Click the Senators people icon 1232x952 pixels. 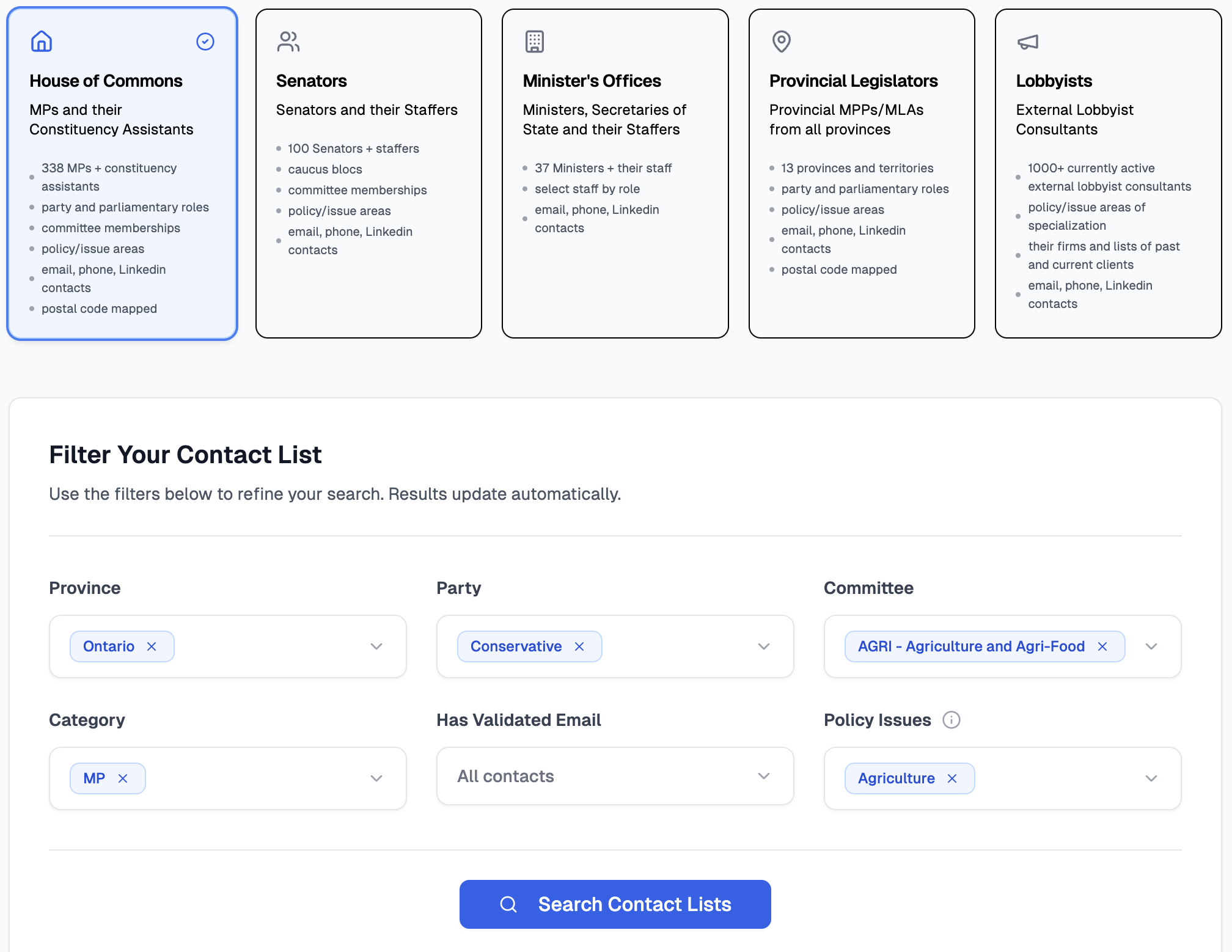tap(288, 42)
